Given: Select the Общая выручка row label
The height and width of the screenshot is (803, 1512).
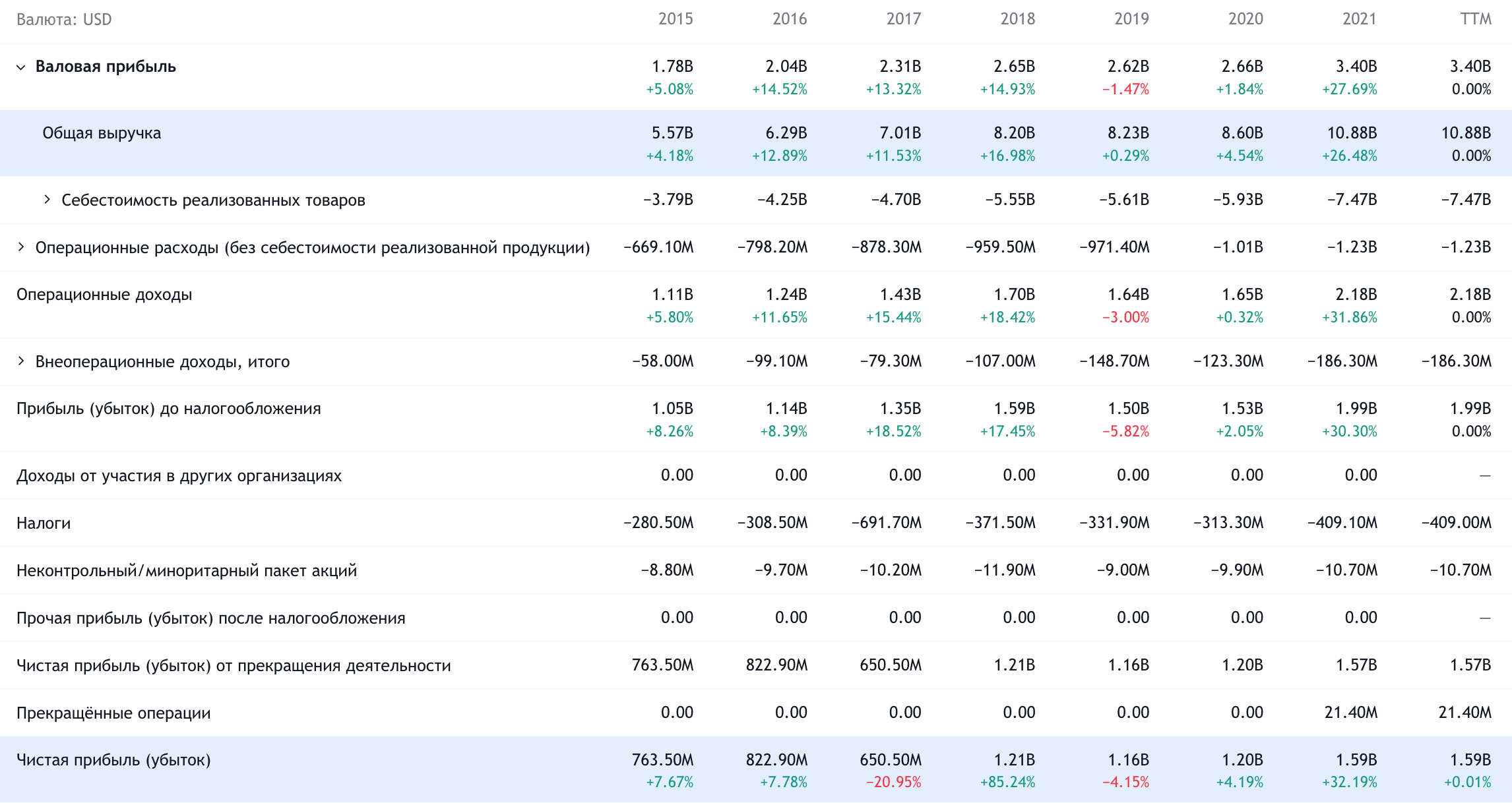Looking at the screenshot, I should point(102,133).
